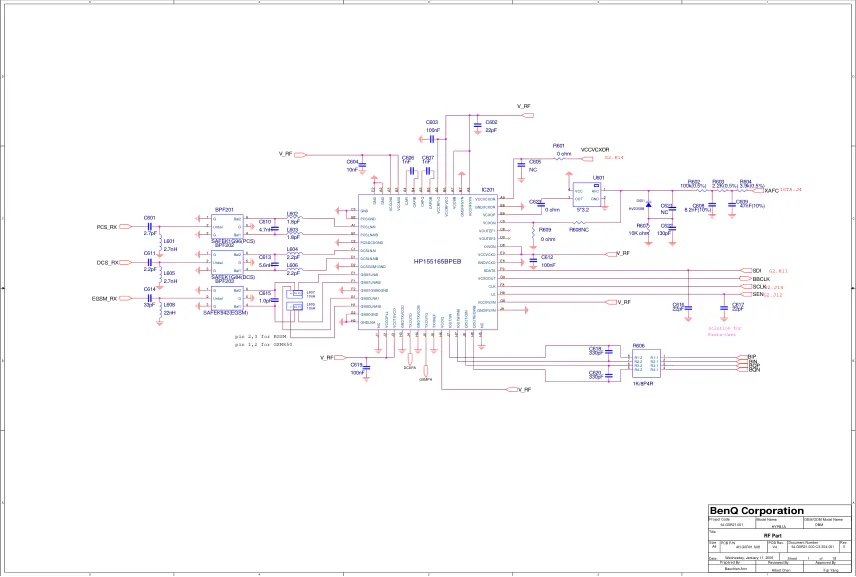
Task: Click capacitor label C605
Action: coord(535,162)
